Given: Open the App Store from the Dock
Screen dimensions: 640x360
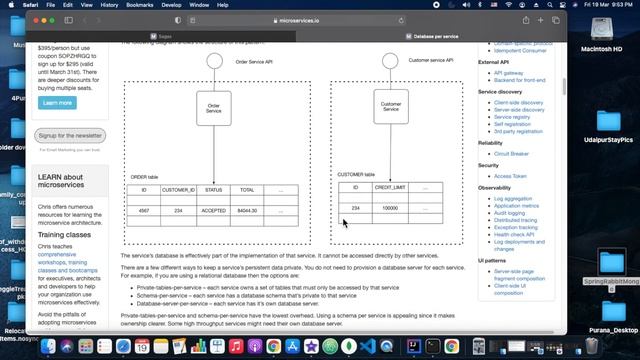Looking at the screenshot, I should (x=292, y=347).
